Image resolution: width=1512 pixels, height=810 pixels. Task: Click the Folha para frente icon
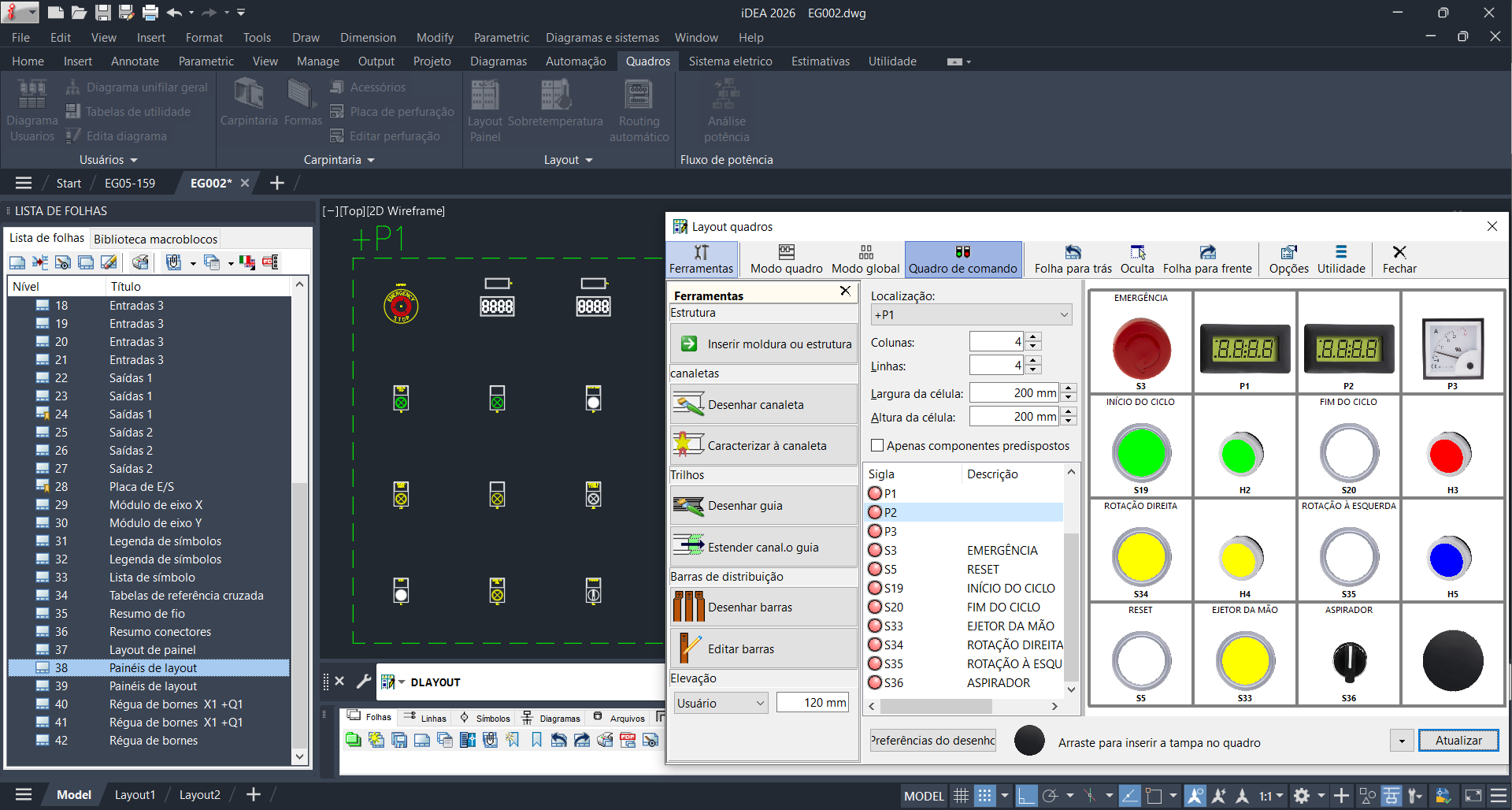tap(1206, 252)
